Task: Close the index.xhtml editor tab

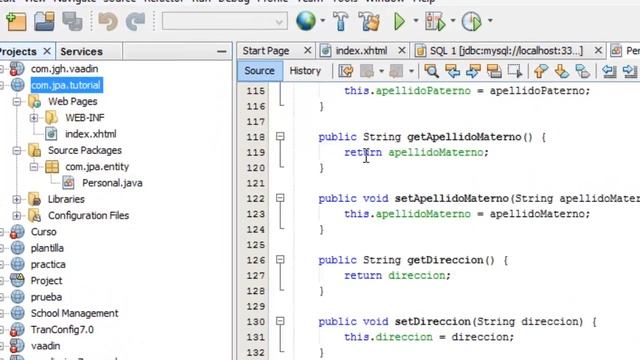Action: (402, 50)
